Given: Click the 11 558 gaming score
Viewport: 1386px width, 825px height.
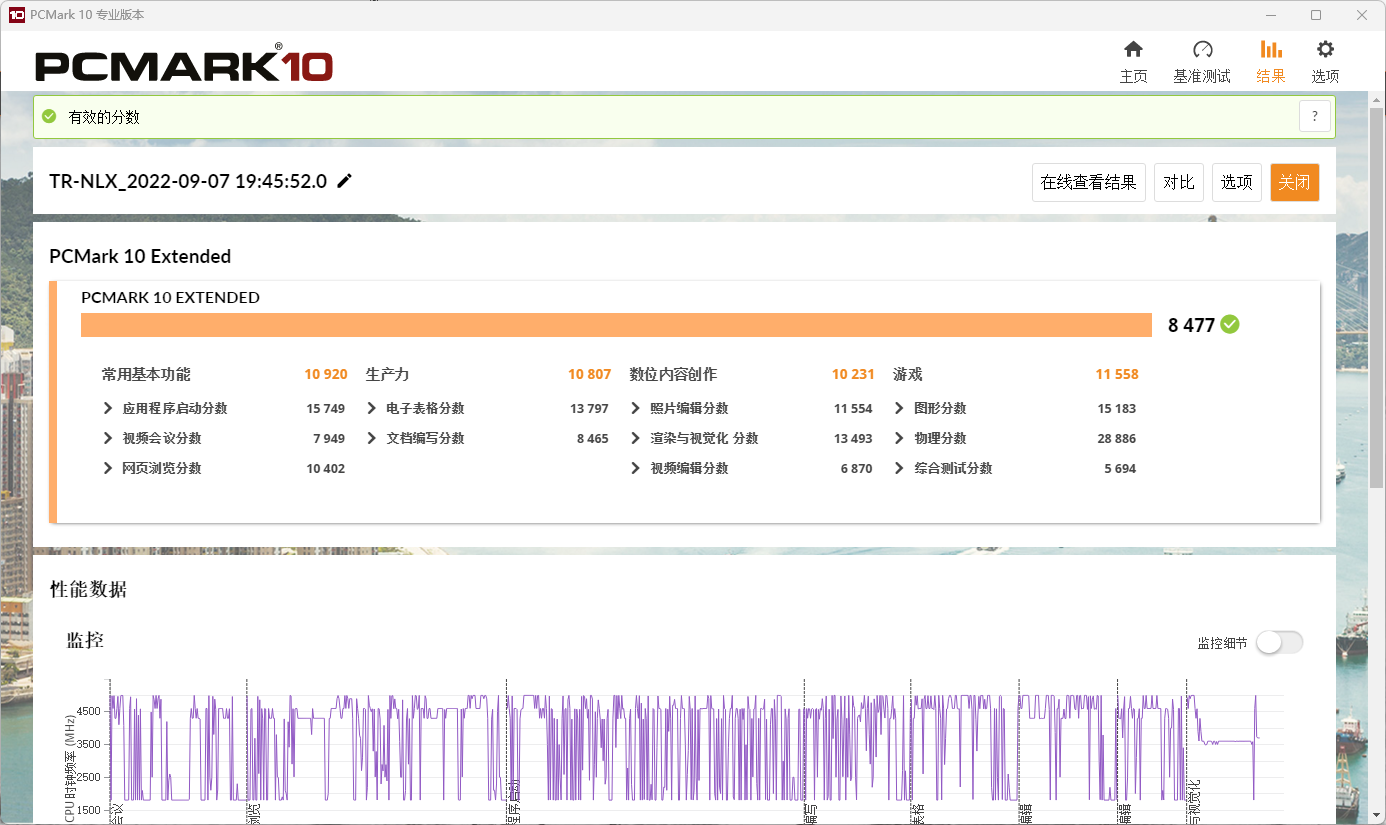Looking at the screenshot, I should click(1117, 374).
